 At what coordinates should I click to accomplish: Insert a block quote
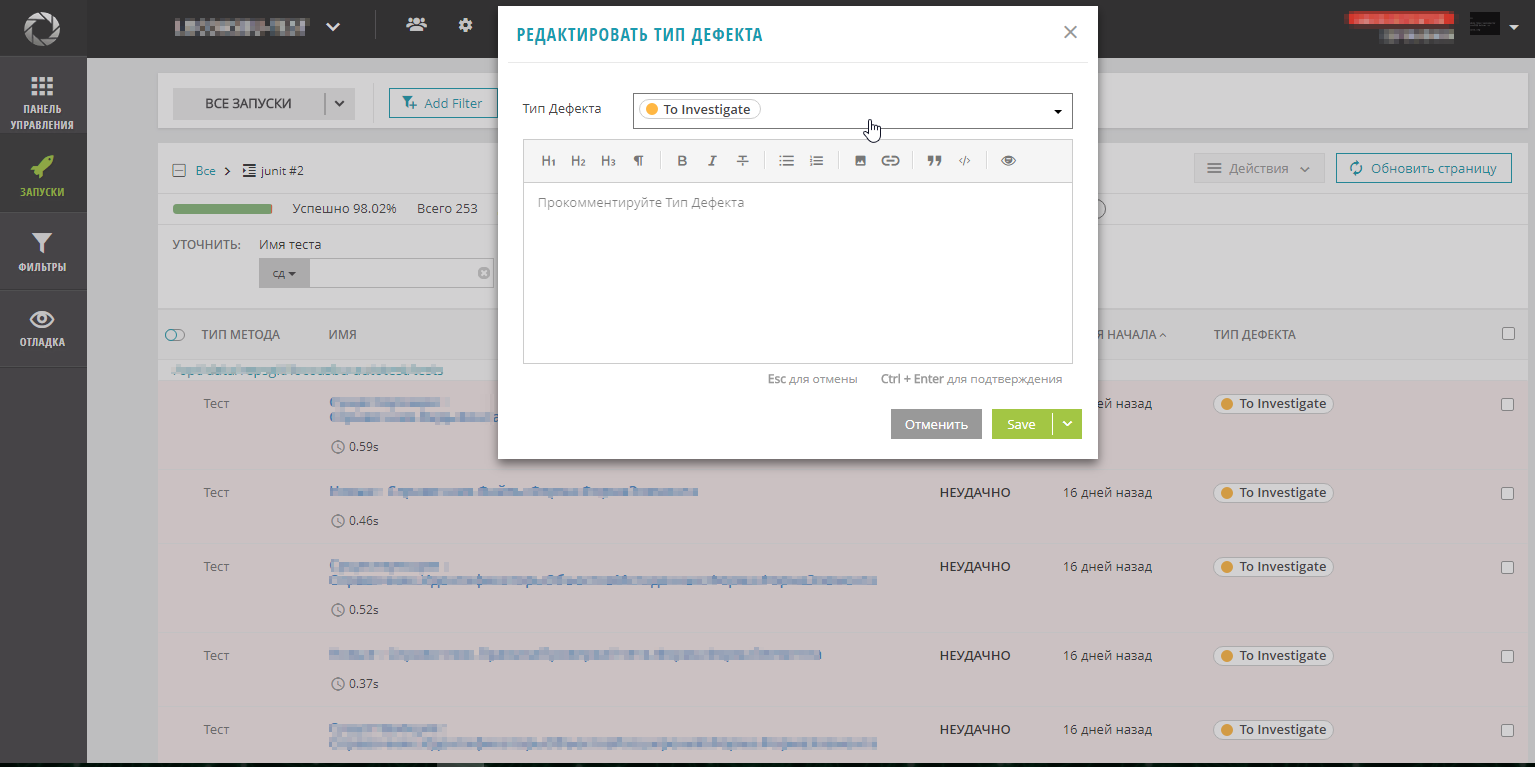(x=934, y=161)
